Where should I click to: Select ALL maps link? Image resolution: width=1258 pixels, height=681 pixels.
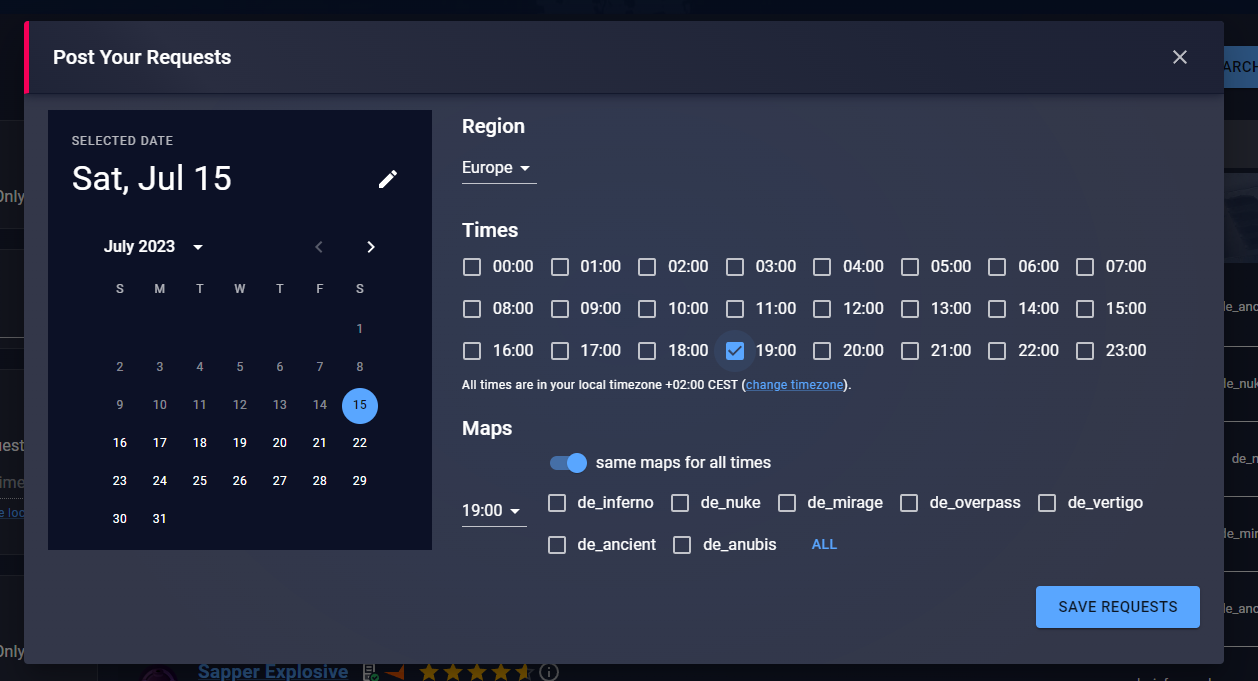(x=824, y=545)
